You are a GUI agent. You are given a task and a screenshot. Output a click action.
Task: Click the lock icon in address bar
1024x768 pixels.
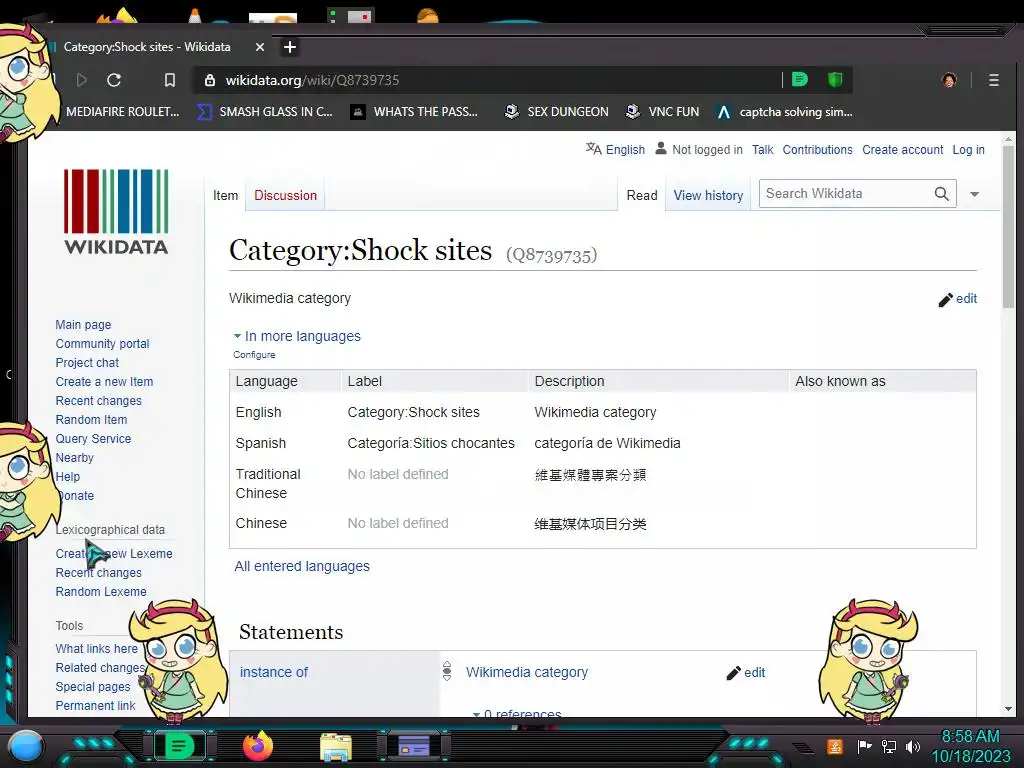(210, 80)
